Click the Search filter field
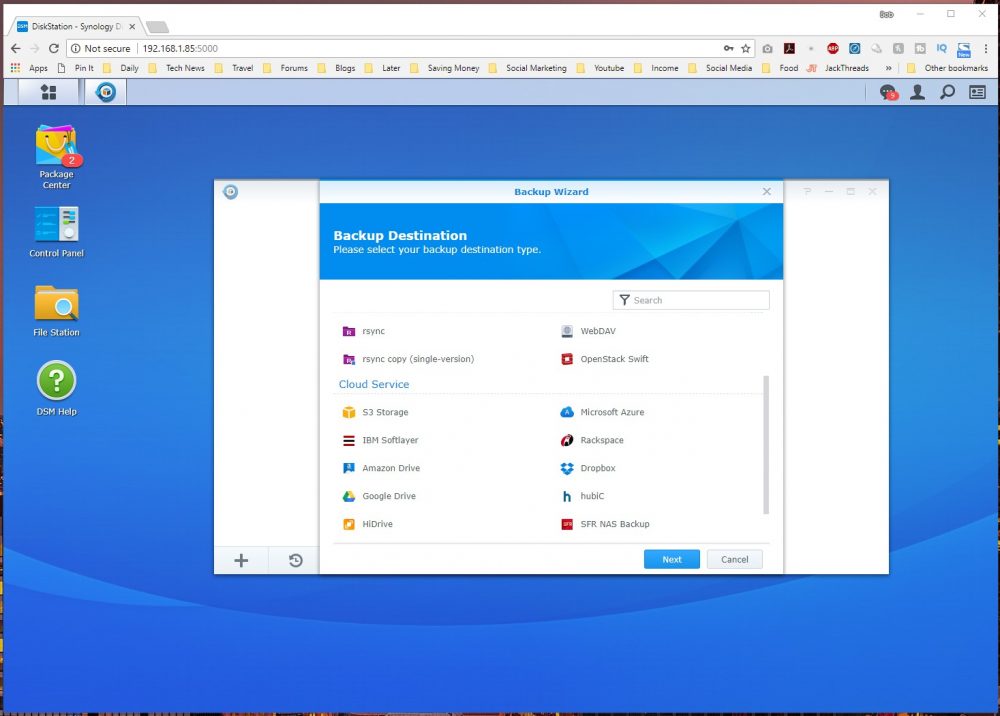Screen dimensions: 1000x716 pyautogui.click(x=691, y=300)
